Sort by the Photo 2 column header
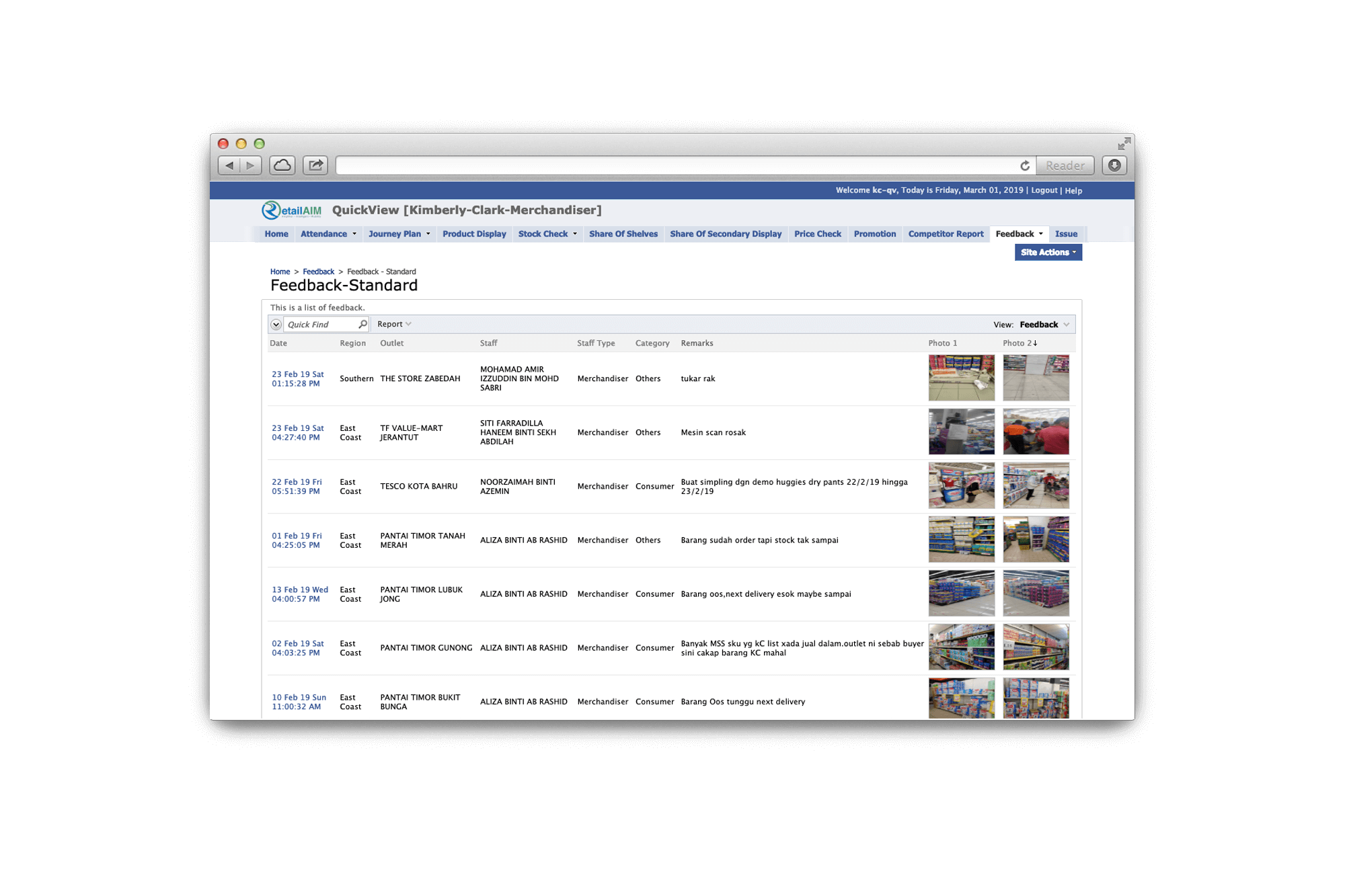The image size is (1345, 896). point(1019,343)
